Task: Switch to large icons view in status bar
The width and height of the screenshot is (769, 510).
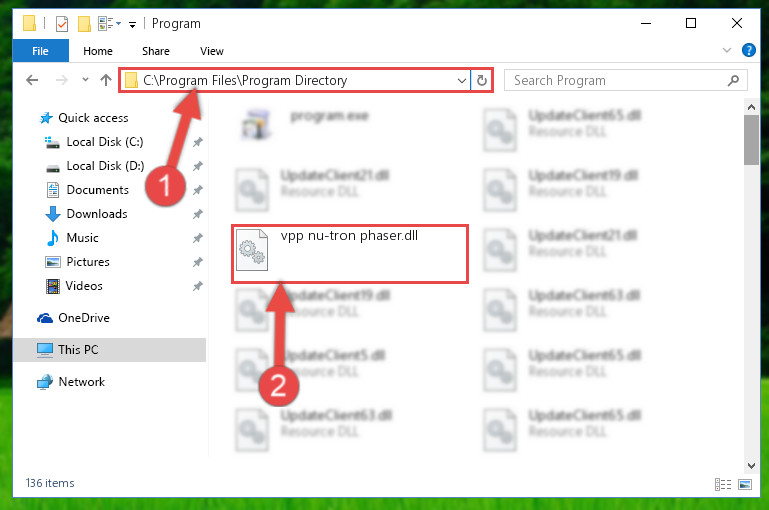Action: (x=744, y=484)
